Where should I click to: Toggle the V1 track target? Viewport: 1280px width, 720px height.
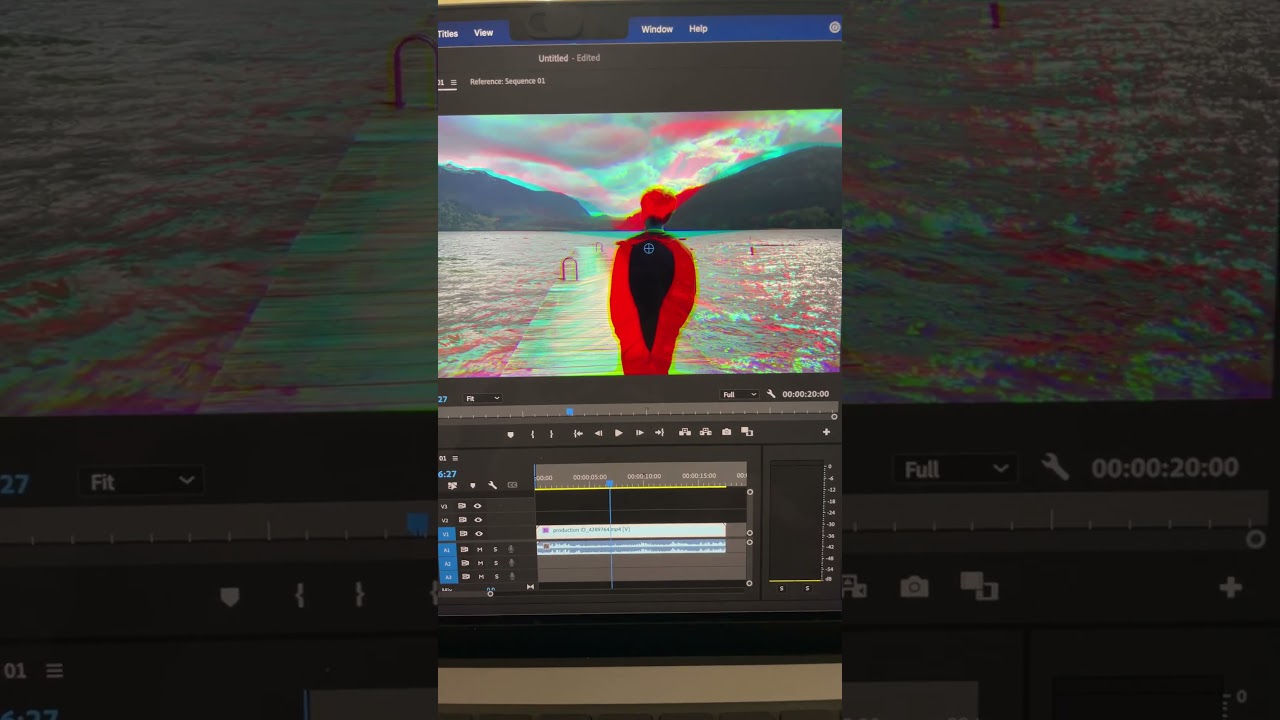pyautogui.click(x=446, y=534)
